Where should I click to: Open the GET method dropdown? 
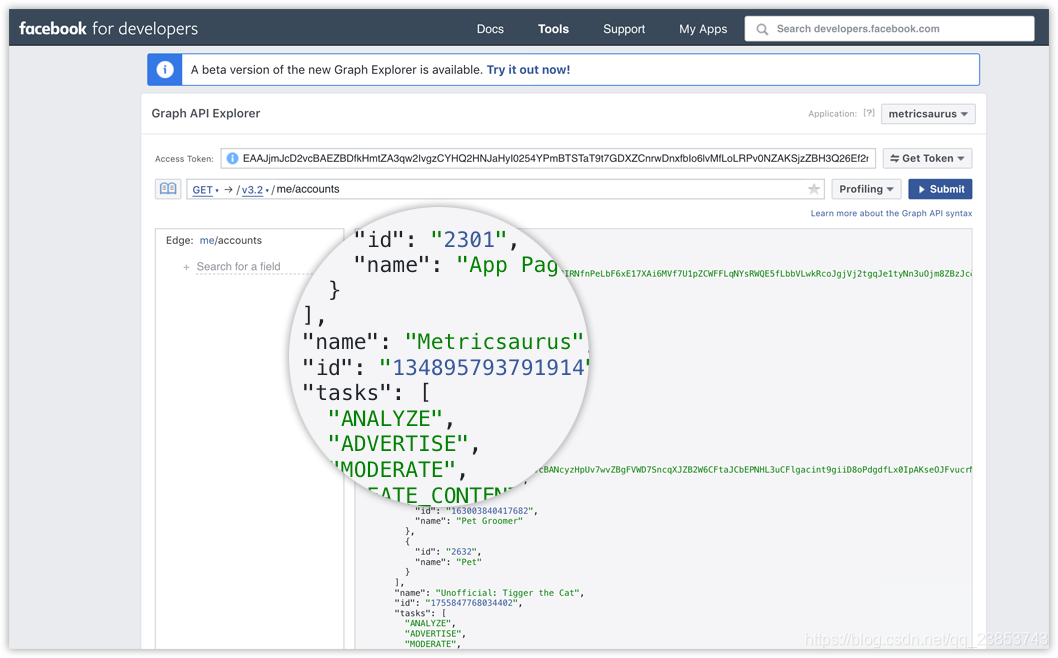pos(205,190)
